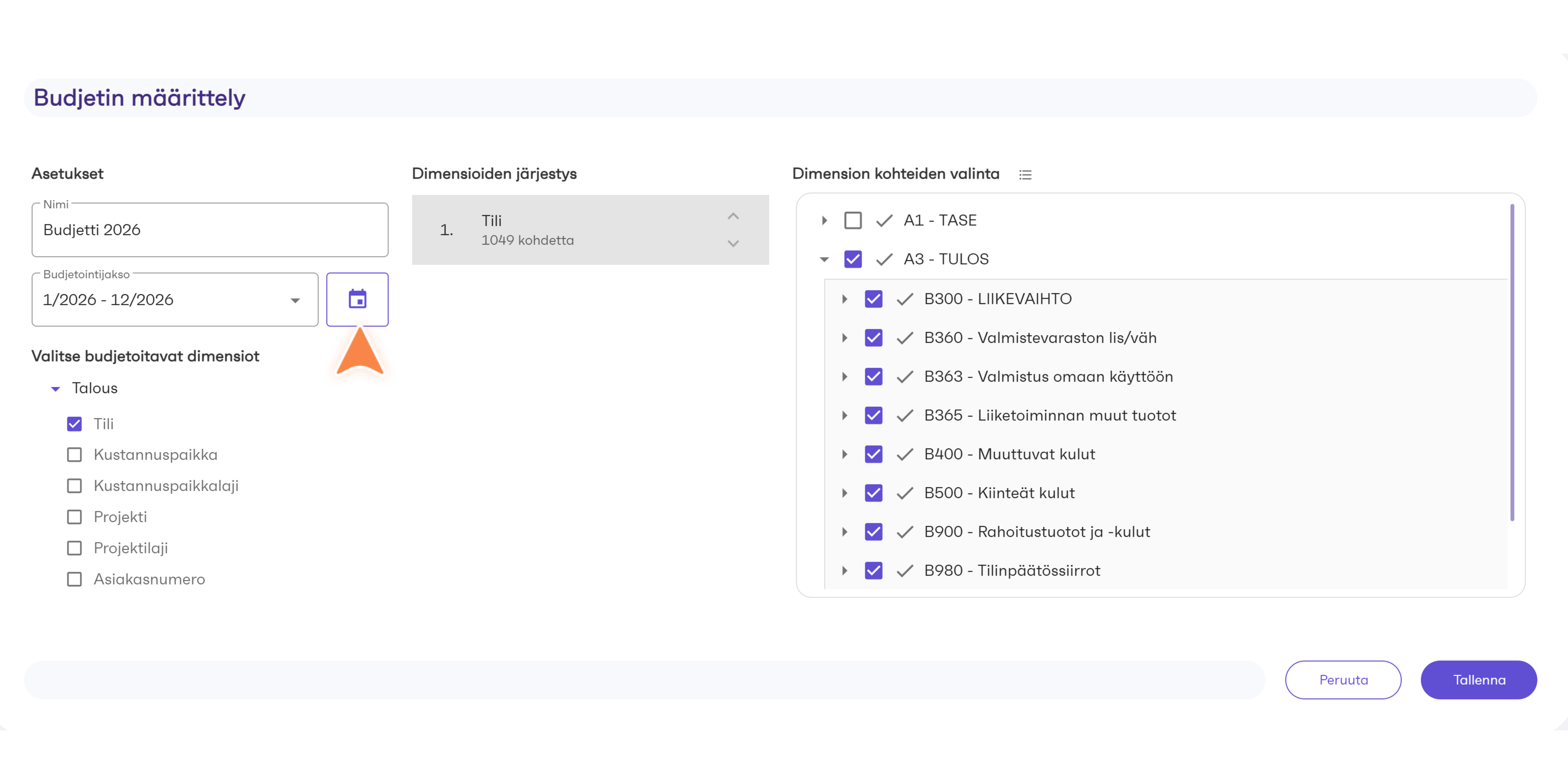Click checkmark icon beside B365 - Liiketoiminnan muut tuotot

(905, 416)
